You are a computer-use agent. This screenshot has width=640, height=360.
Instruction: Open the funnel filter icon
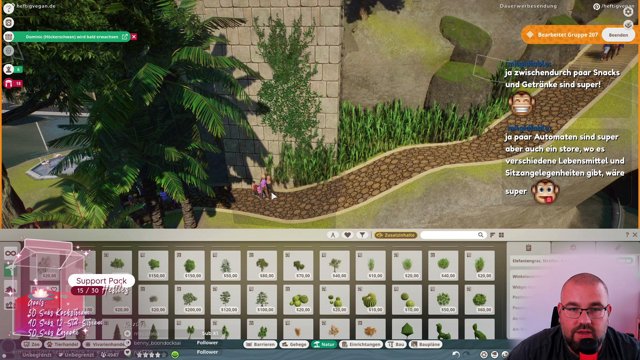(362, 235)
